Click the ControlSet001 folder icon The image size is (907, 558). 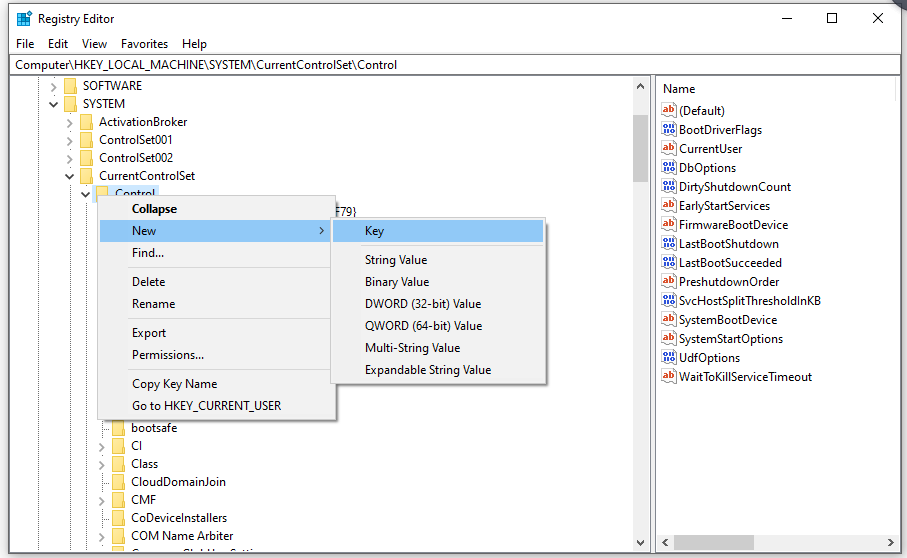tap(86, 139)
